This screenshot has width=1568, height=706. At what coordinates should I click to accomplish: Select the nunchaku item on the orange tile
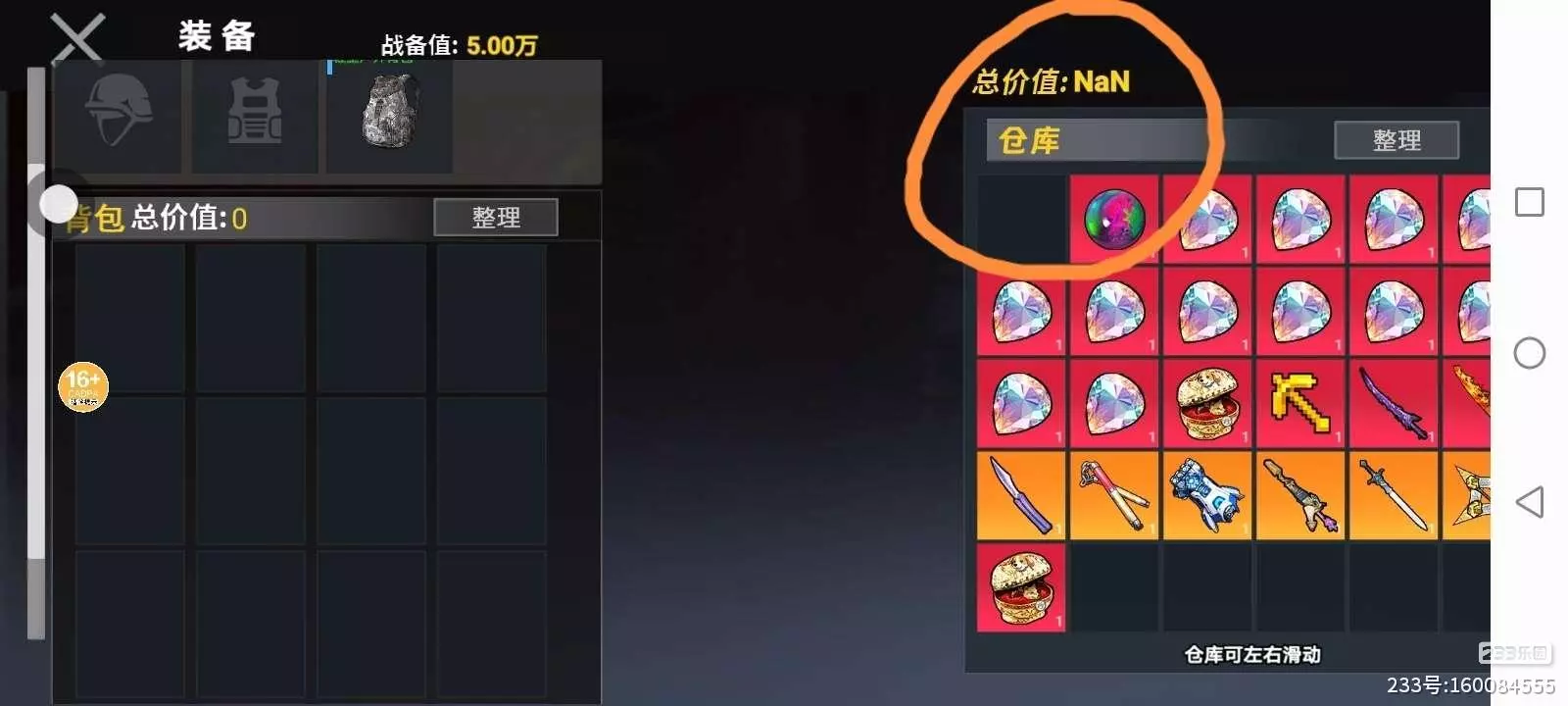(1114, 495)
